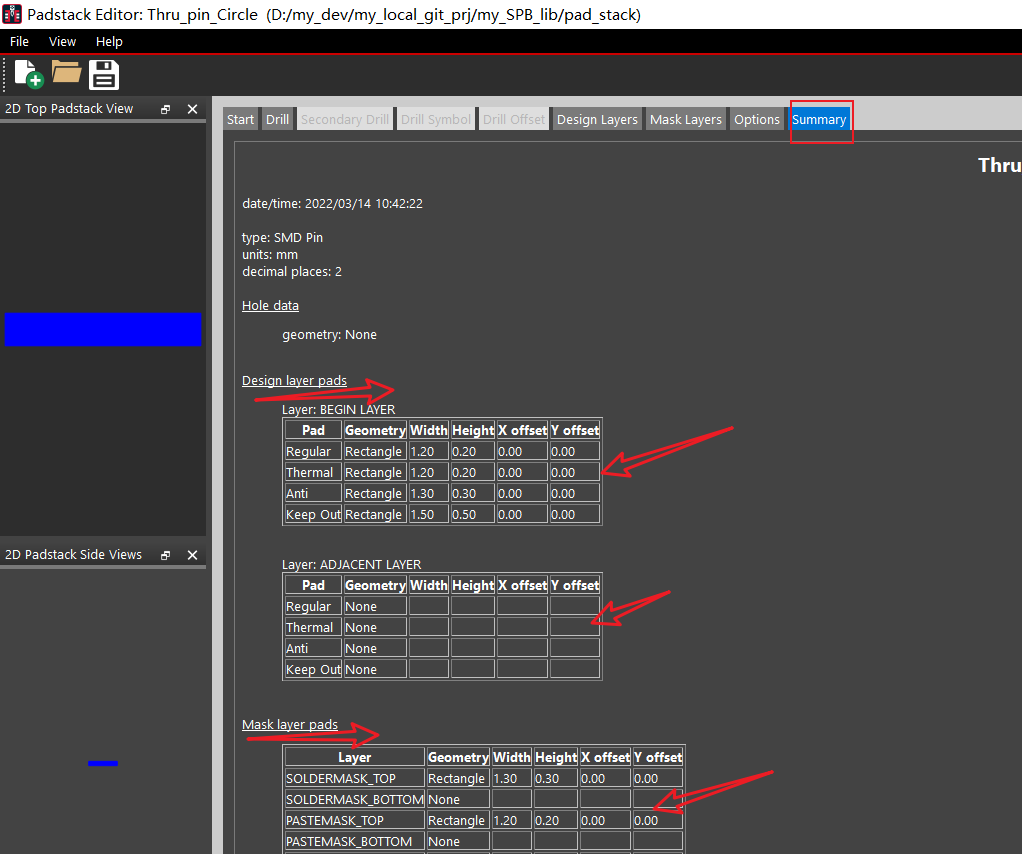Image resolution: width=1022 pixels, height=854 pixels.
Task: Open an existing padstack via the folder icon
Action: 65,74
